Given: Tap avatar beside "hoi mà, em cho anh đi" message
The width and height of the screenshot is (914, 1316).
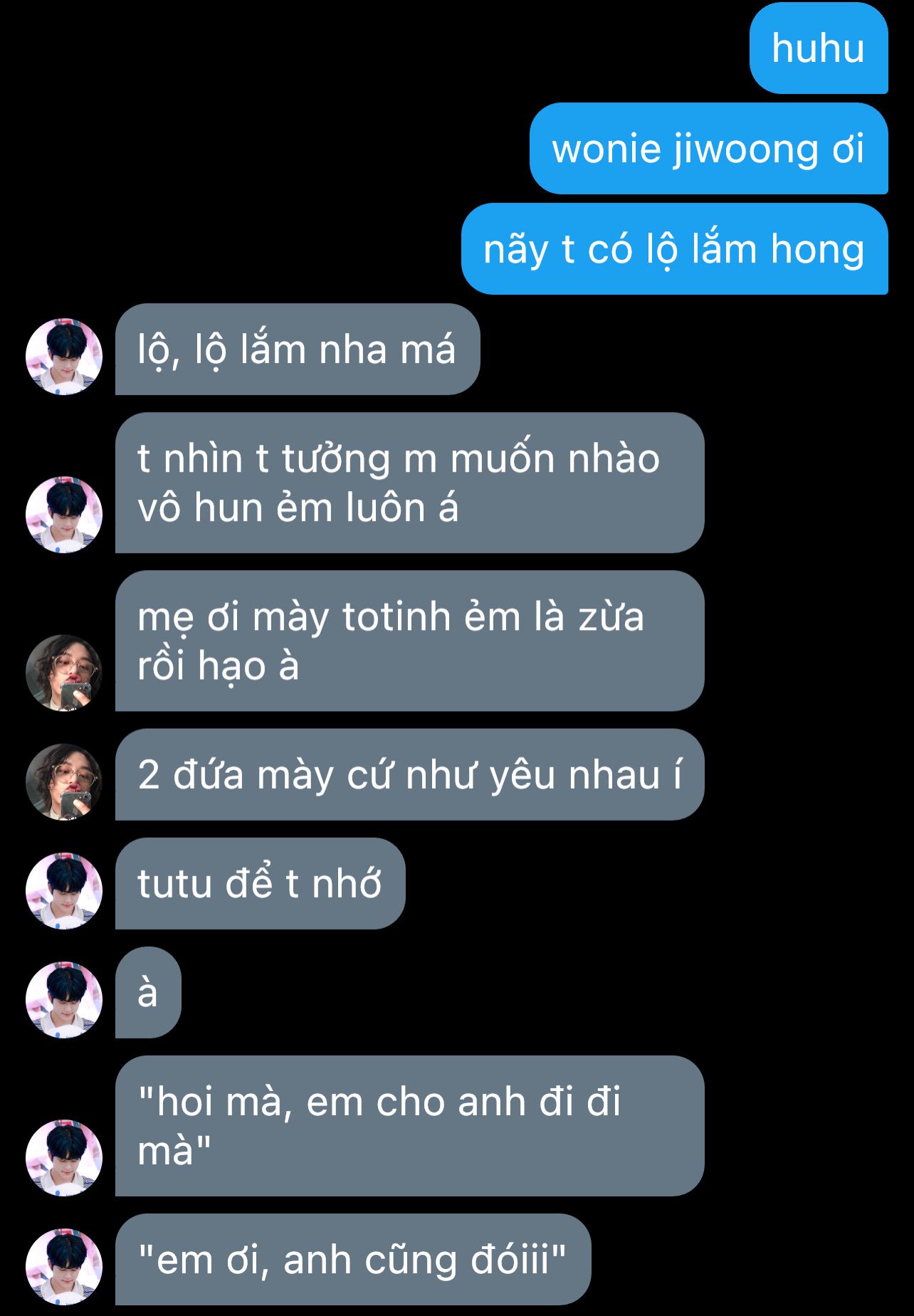Looking at the screenshot, I should coord(64,1158).
